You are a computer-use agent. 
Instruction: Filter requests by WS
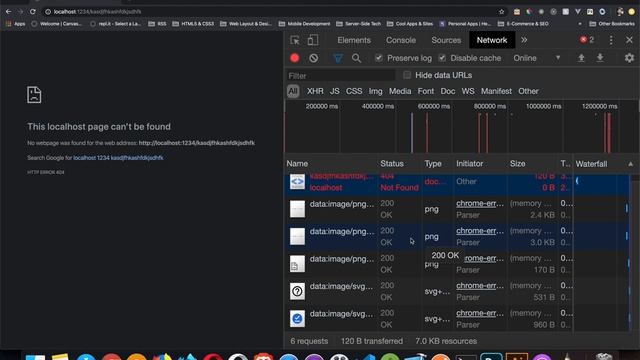point(468,91)
